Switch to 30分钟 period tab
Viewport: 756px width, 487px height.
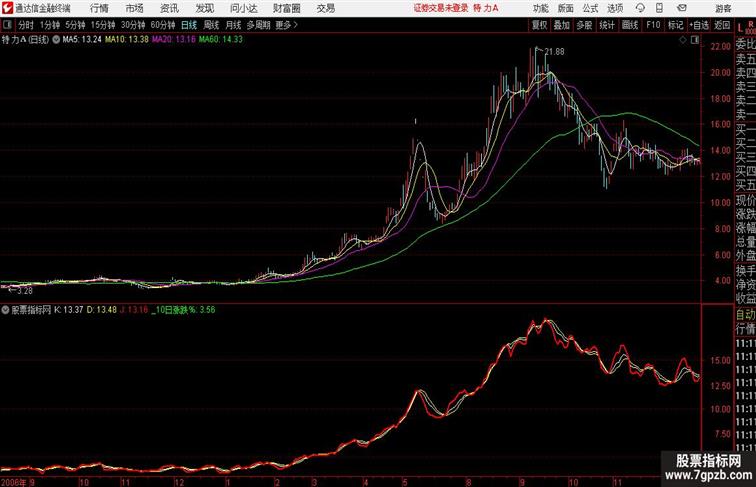coord(133,25)
